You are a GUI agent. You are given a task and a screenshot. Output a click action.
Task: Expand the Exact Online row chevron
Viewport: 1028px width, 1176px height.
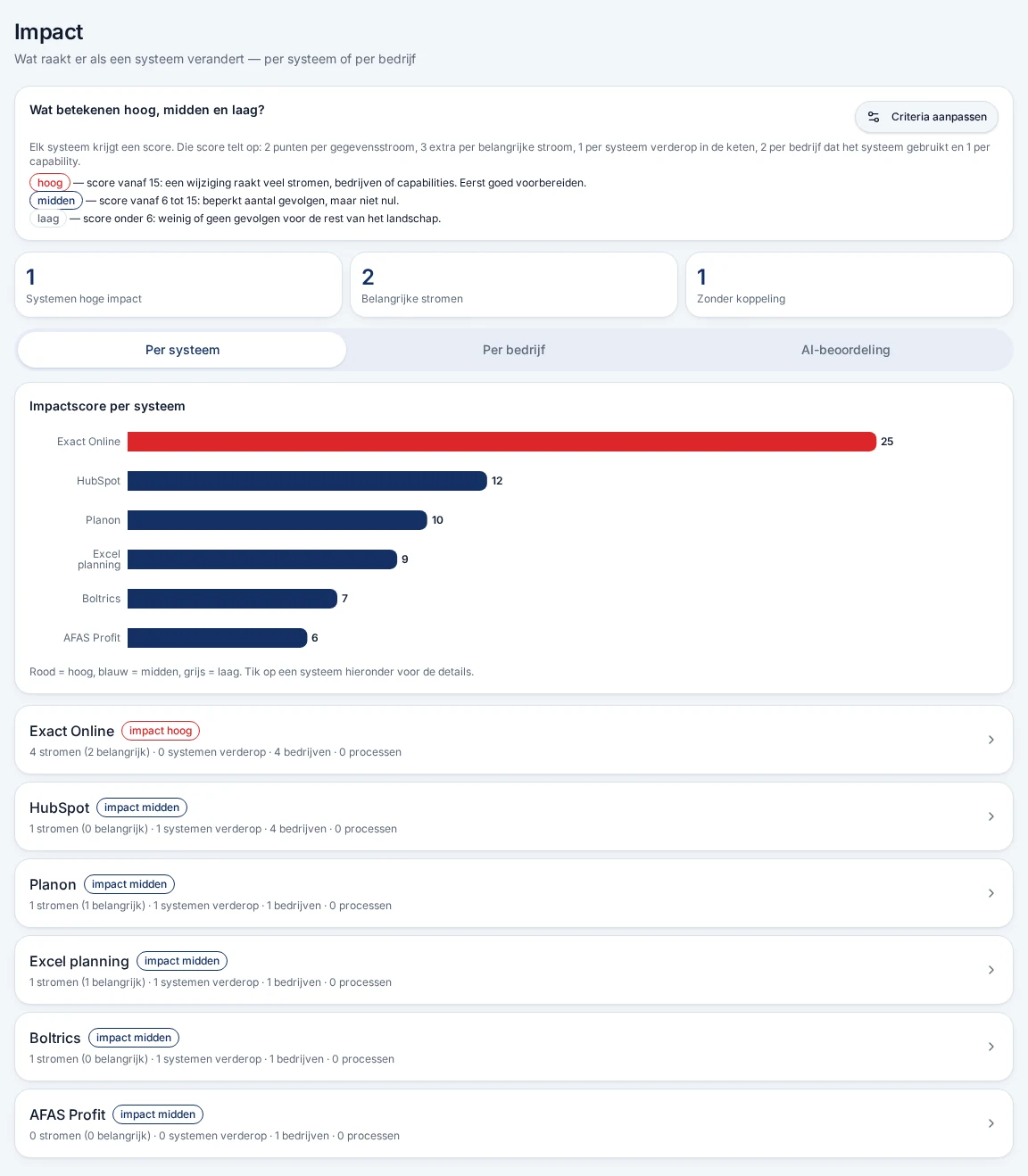[x=991, y=740]
